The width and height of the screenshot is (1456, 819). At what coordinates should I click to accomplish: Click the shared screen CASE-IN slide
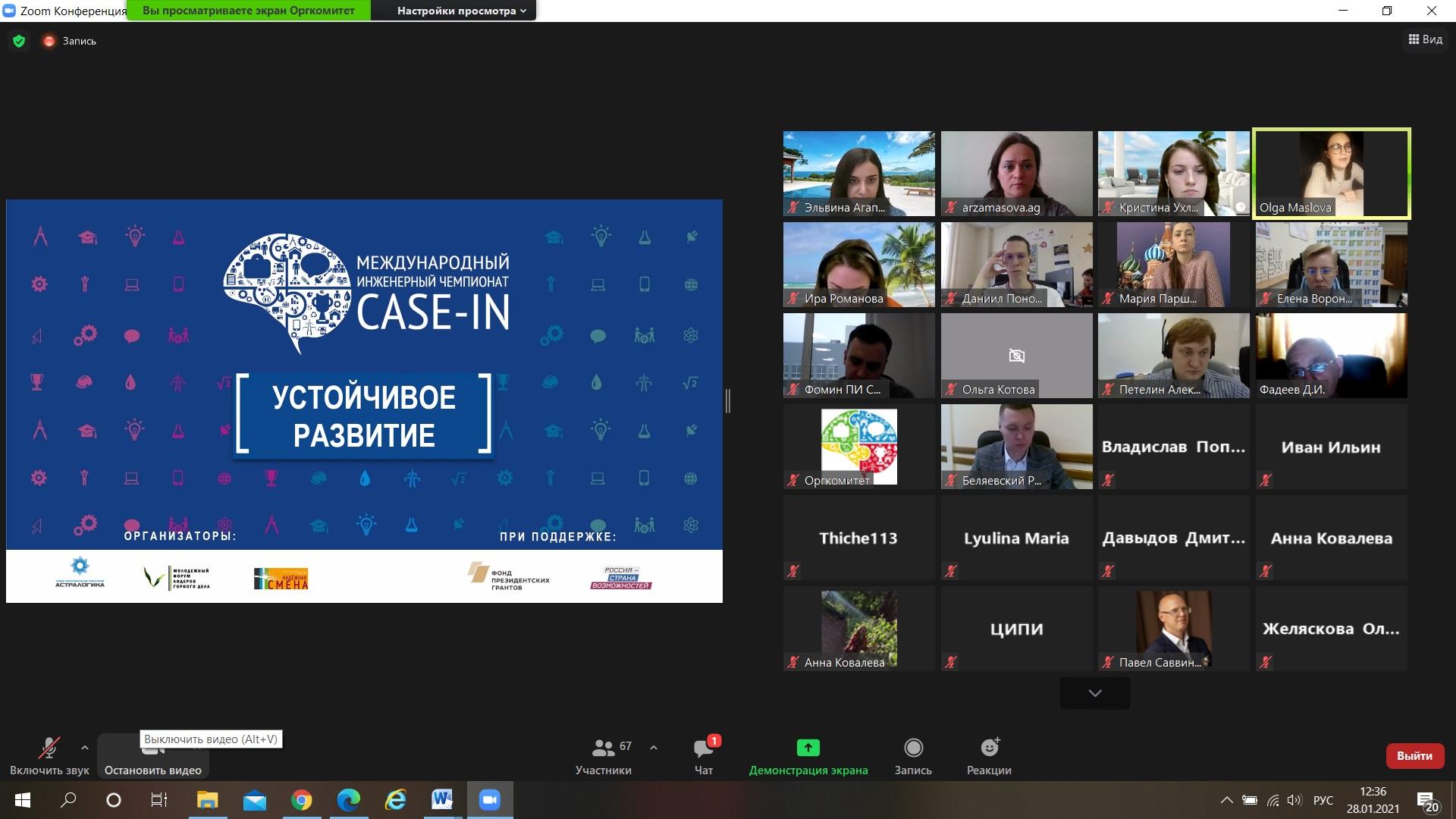pos(364,401)
